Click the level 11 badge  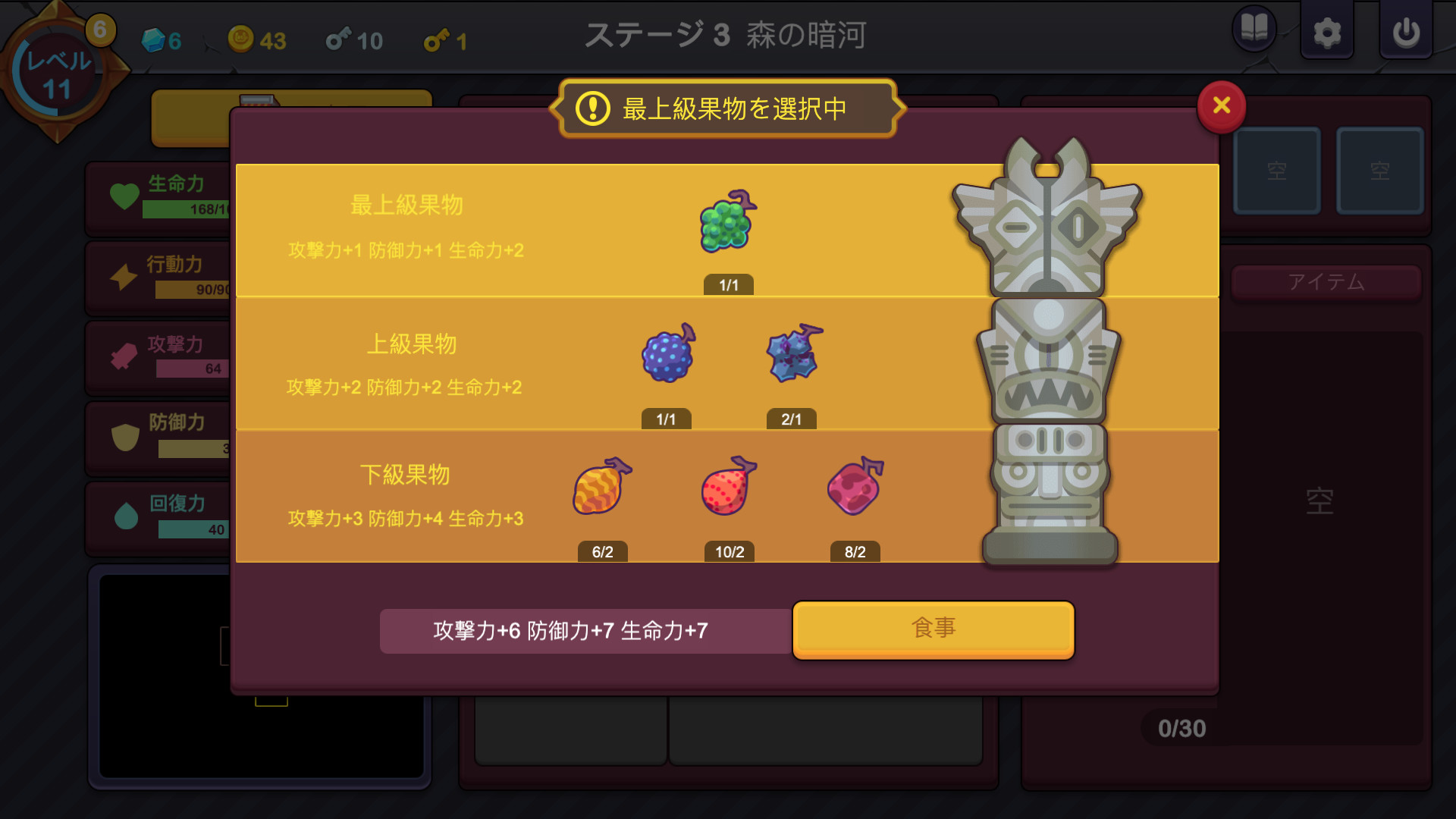(x=58, y=75)
